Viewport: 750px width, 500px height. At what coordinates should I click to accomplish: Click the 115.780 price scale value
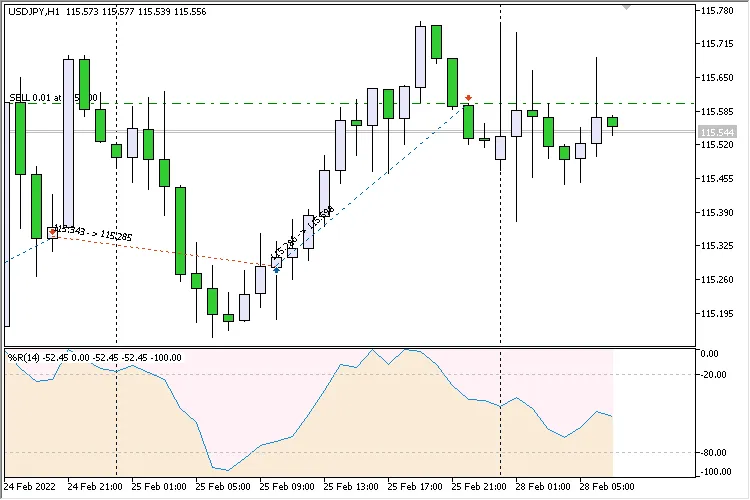(715, 10)
